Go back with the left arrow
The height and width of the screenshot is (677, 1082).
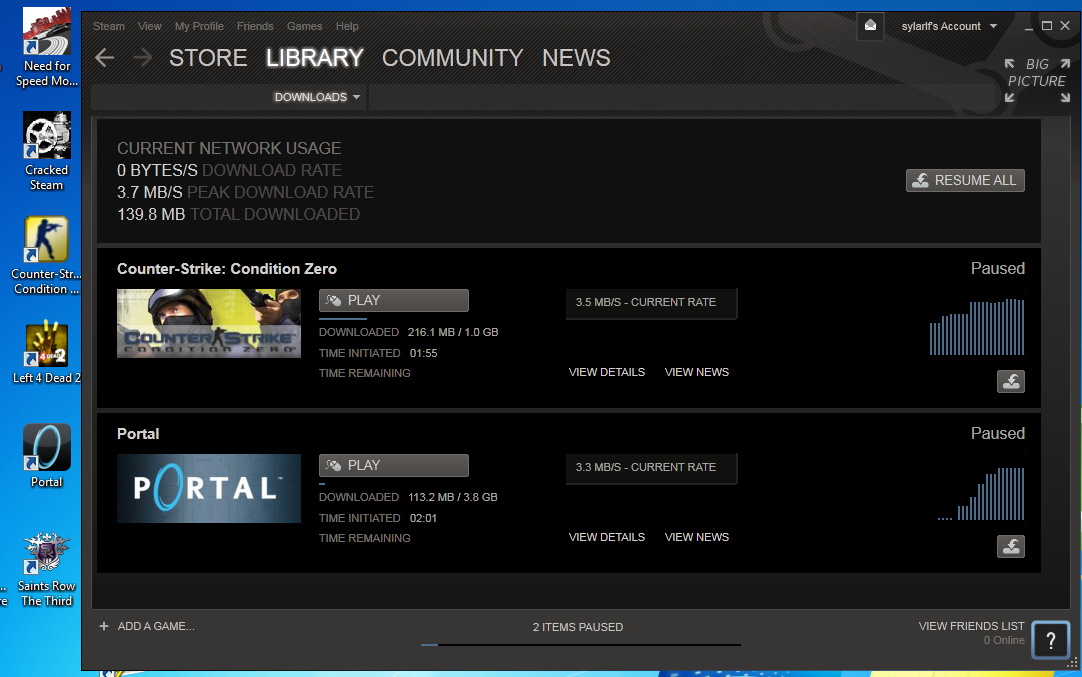[x=105, y=58]
